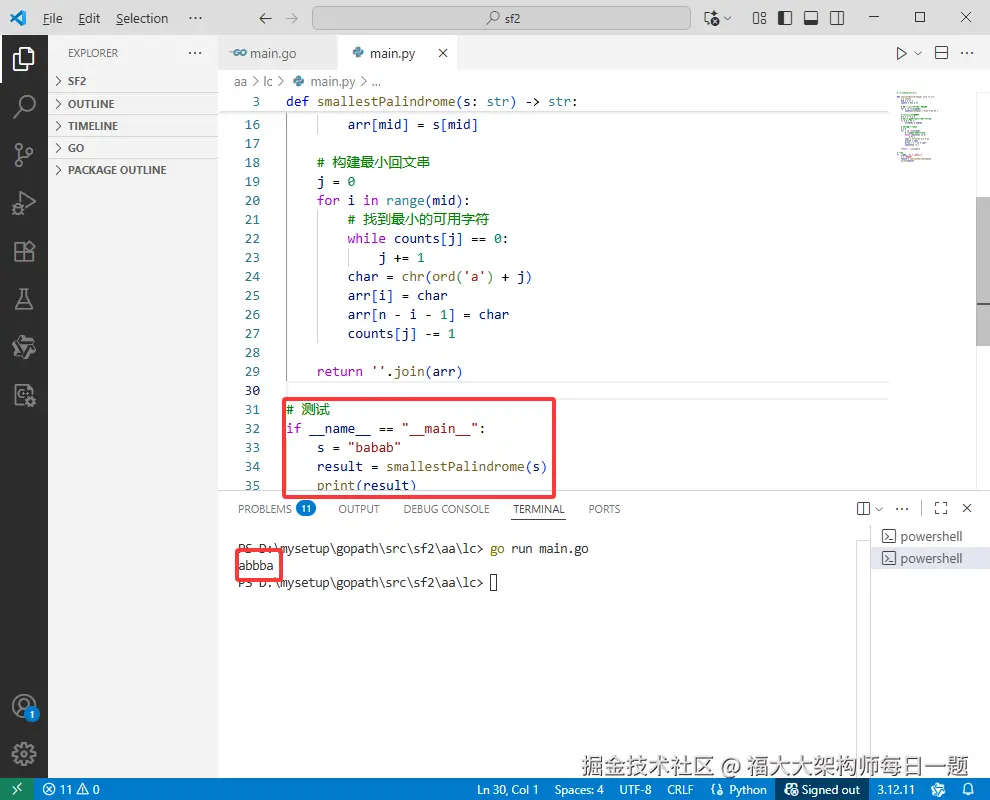Toggle the bottom panel layout button
The image size is (990, 800).
tap(811, 18)
